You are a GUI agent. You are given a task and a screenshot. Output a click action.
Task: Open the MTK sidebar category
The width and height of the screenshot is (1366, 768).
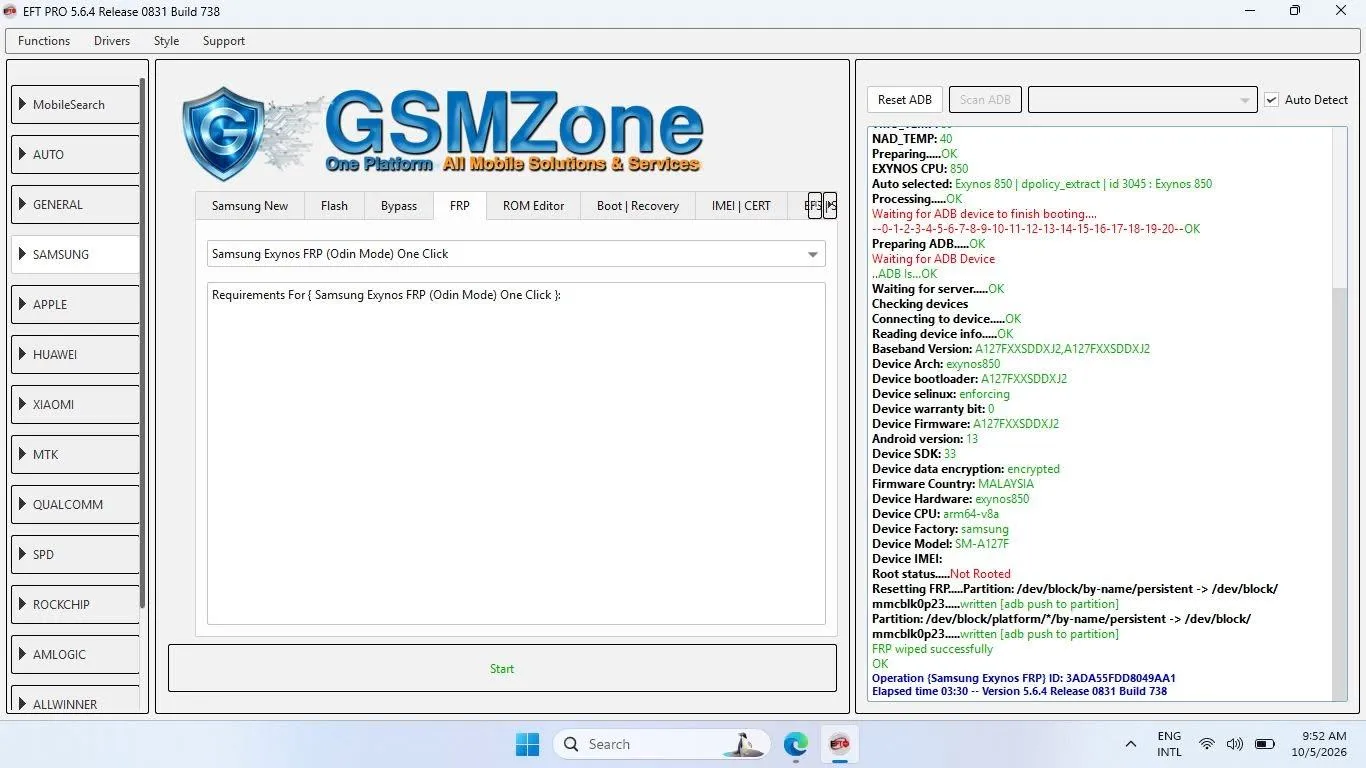pos(75,455)
